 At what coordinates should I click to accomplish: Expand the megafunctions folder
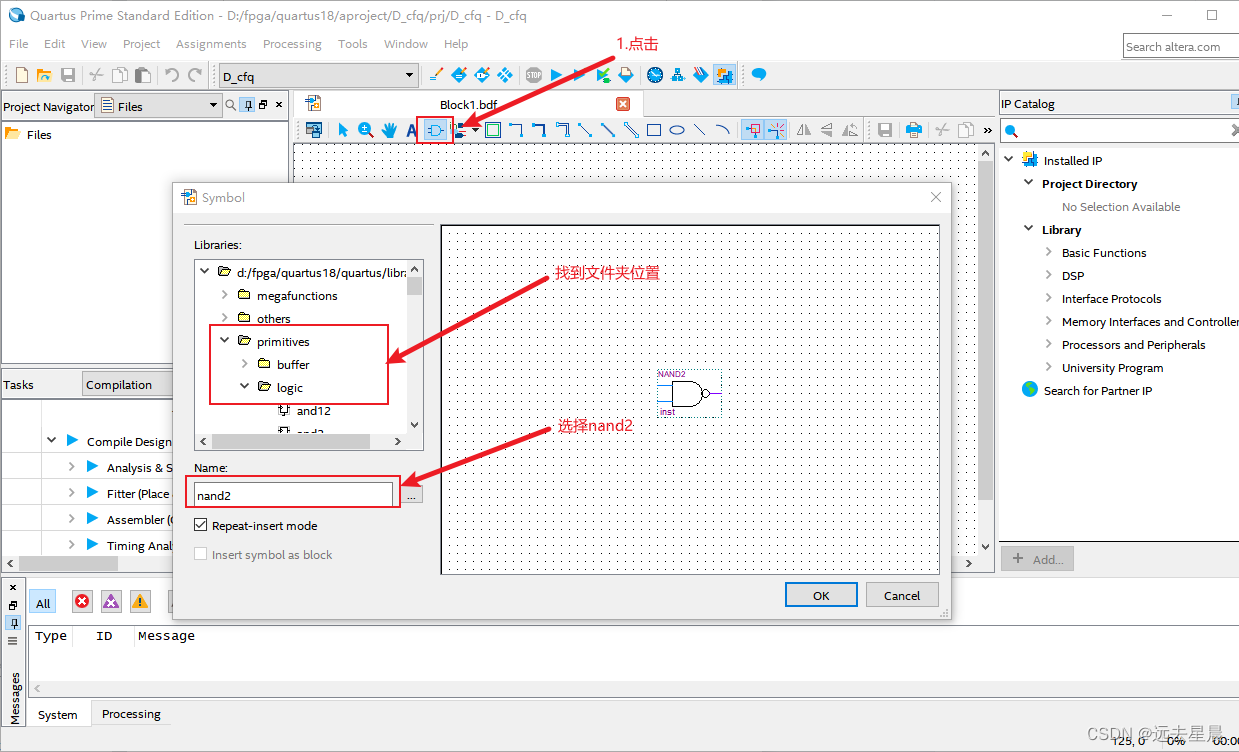coord(225,295)
